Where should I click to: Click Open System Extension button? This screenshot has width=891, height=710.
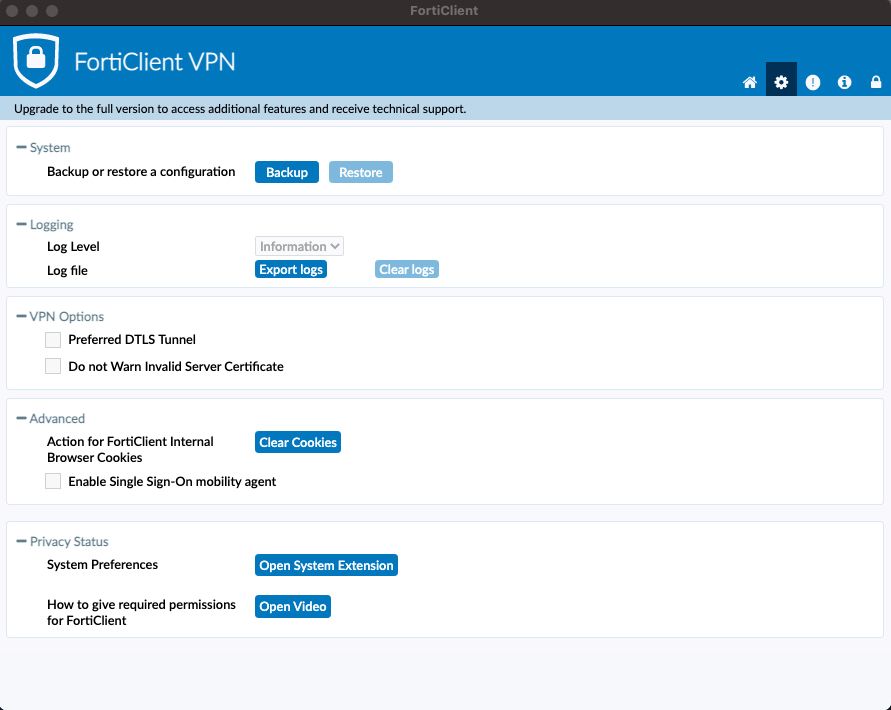pyautogui.click(x=326, y=565)
